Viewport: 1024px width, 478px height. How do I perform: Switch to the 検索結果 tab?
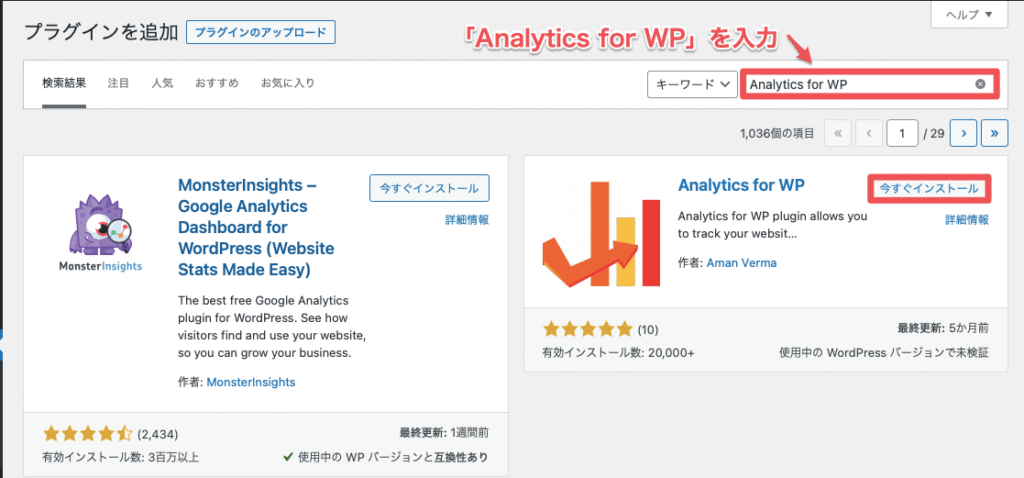point(64,83)
